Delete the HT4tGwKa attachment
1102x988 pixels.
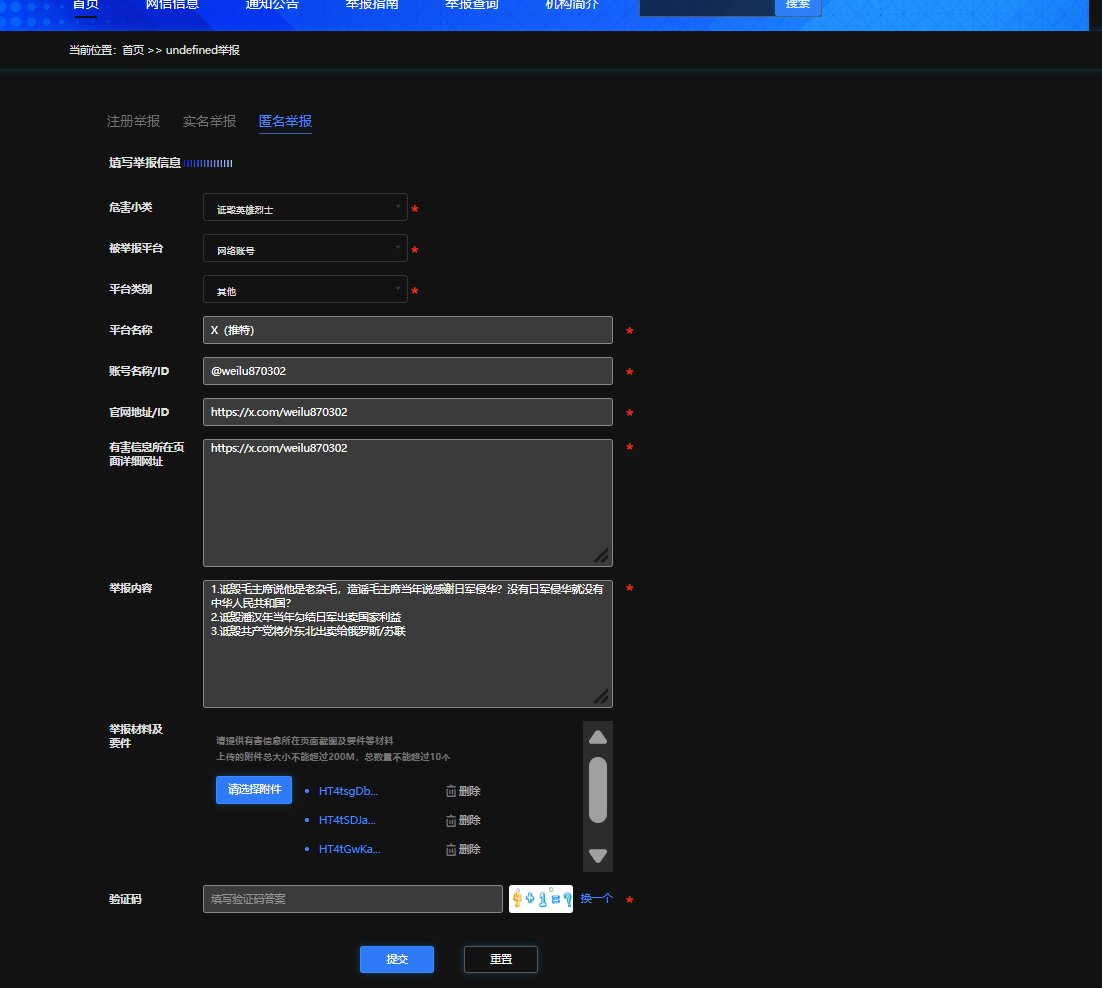coord(463,850)
